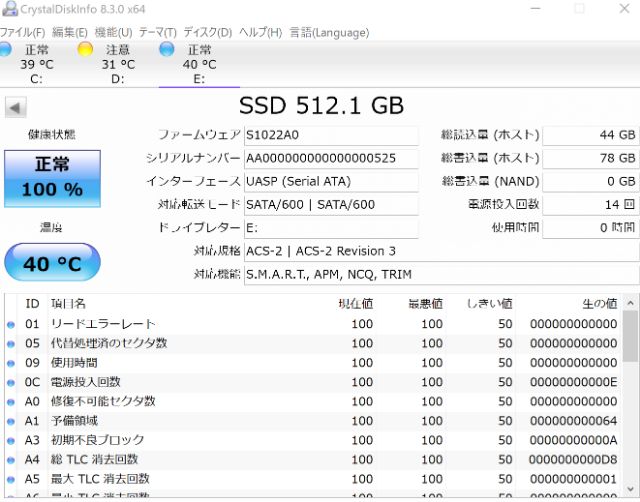Screen dimensions: 640x502
Task: Select the 0C 電源投入回数 table row
Action: [x=313, y=382]
